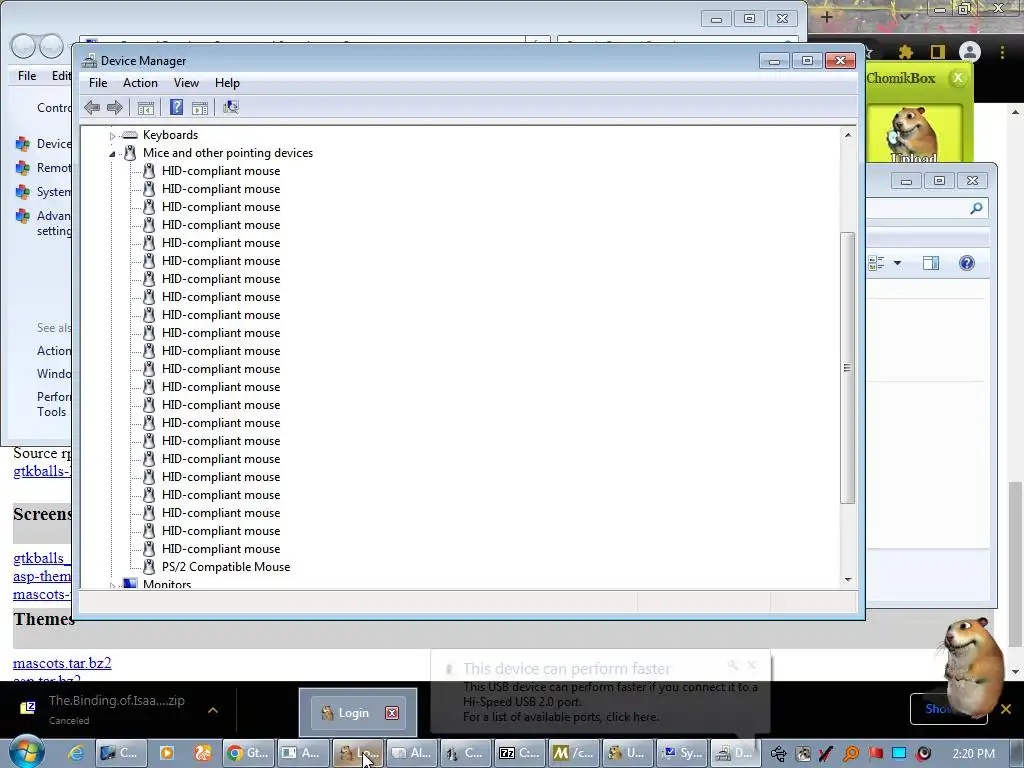Switch to 7-Zip C... taskbar button

point(520,754)
